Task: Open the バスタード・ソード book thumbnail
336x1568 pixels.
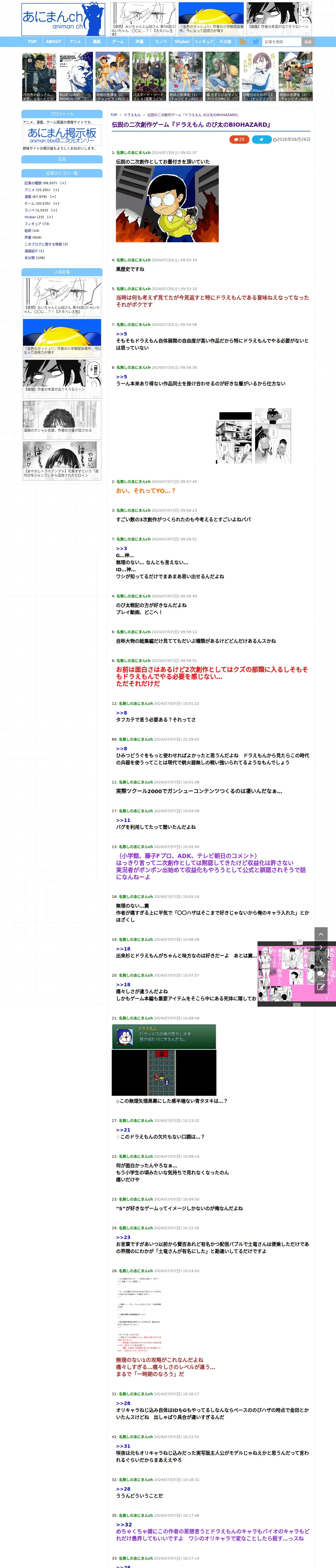Action: pyautogui.click(x=149, y=76)
